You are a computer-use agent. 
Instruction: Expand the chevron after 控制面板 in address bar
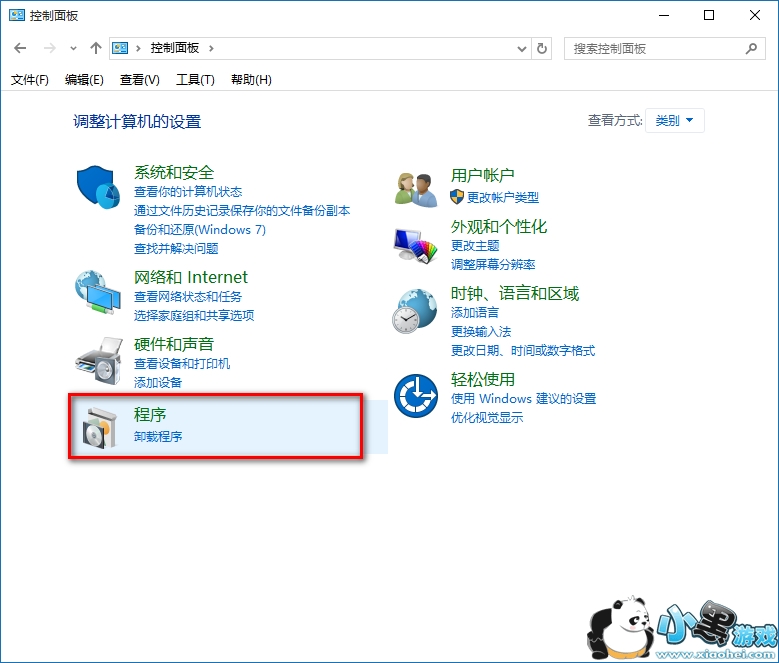[x=211, y=48]
